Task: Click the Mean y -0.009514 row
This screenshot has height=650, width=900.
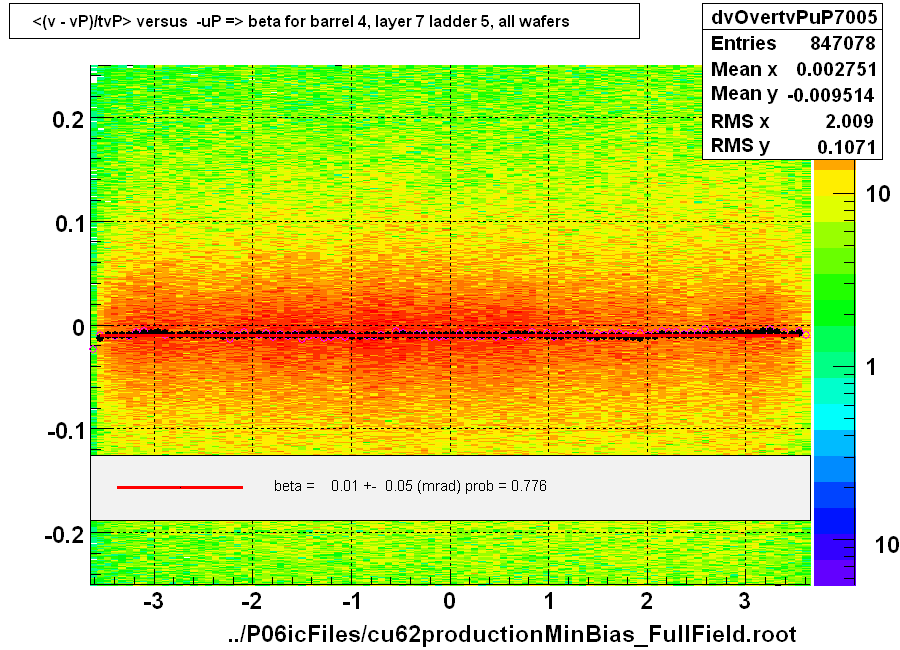Action: pyautogui.click(x=793, y=94)
